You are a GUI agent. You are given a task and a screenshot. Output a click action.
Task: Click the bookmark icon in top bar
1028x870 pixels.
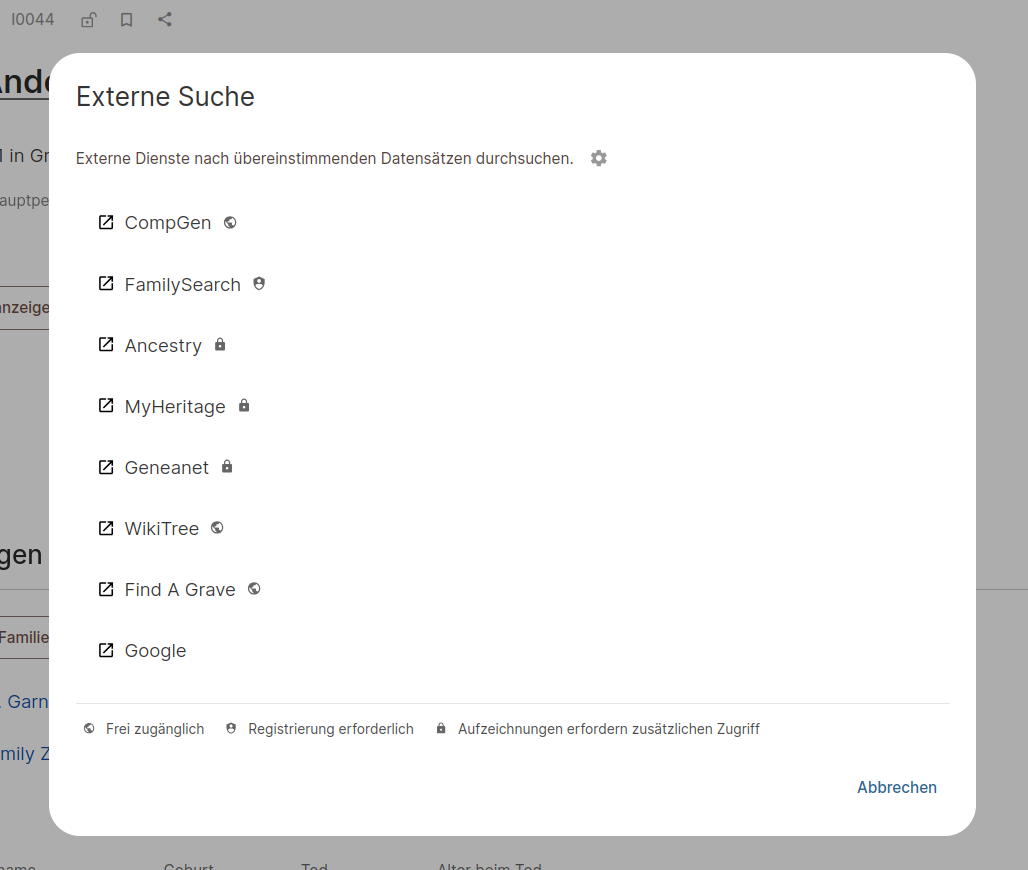point(127,20)
